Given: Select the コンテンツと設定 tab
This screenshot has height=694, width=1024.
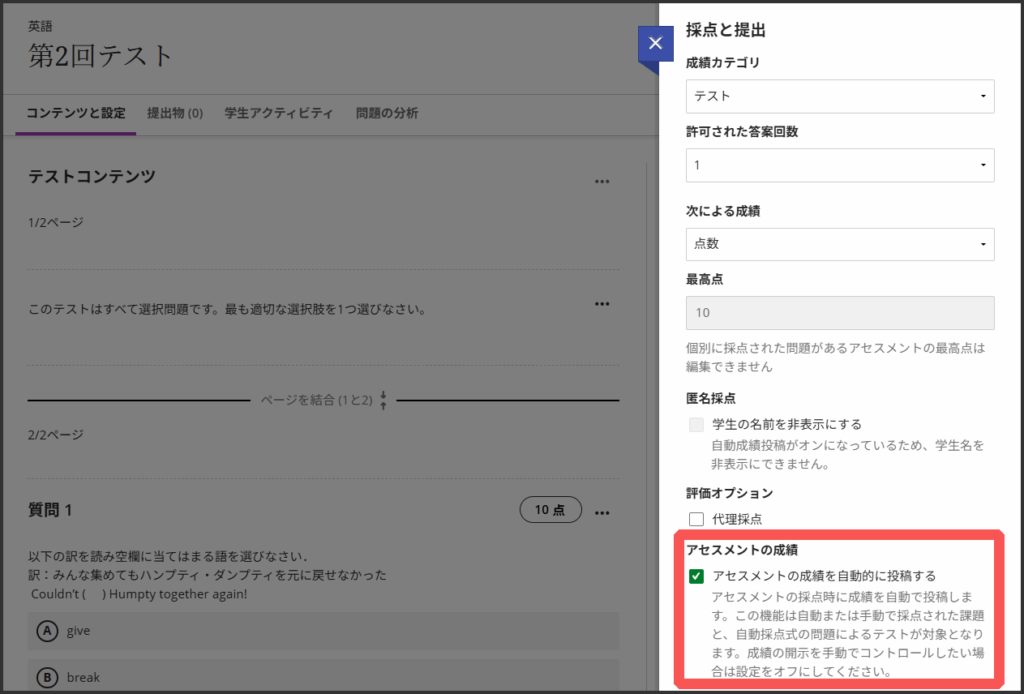Looking at the screenshot, I should (77, 113).
